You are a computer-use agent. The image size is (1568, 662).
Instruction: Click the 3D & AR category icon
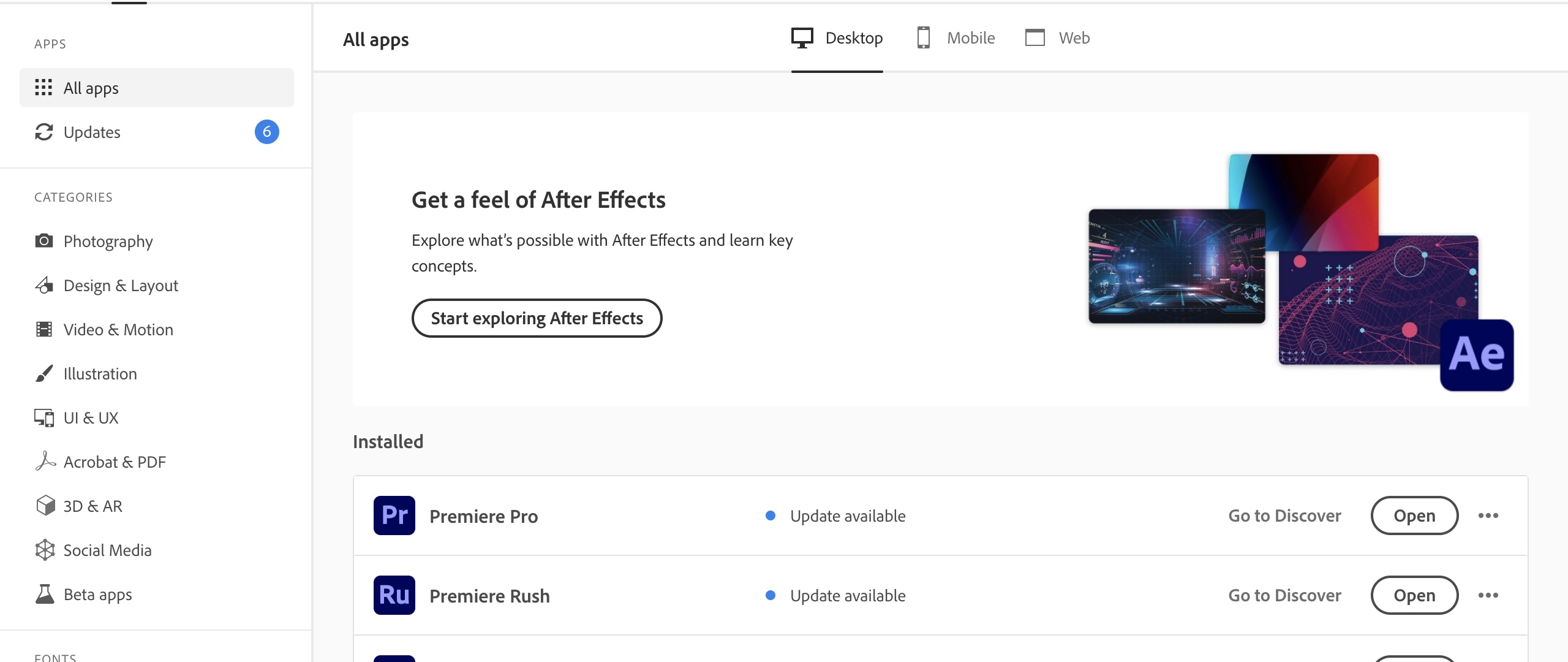click(43, 505)
